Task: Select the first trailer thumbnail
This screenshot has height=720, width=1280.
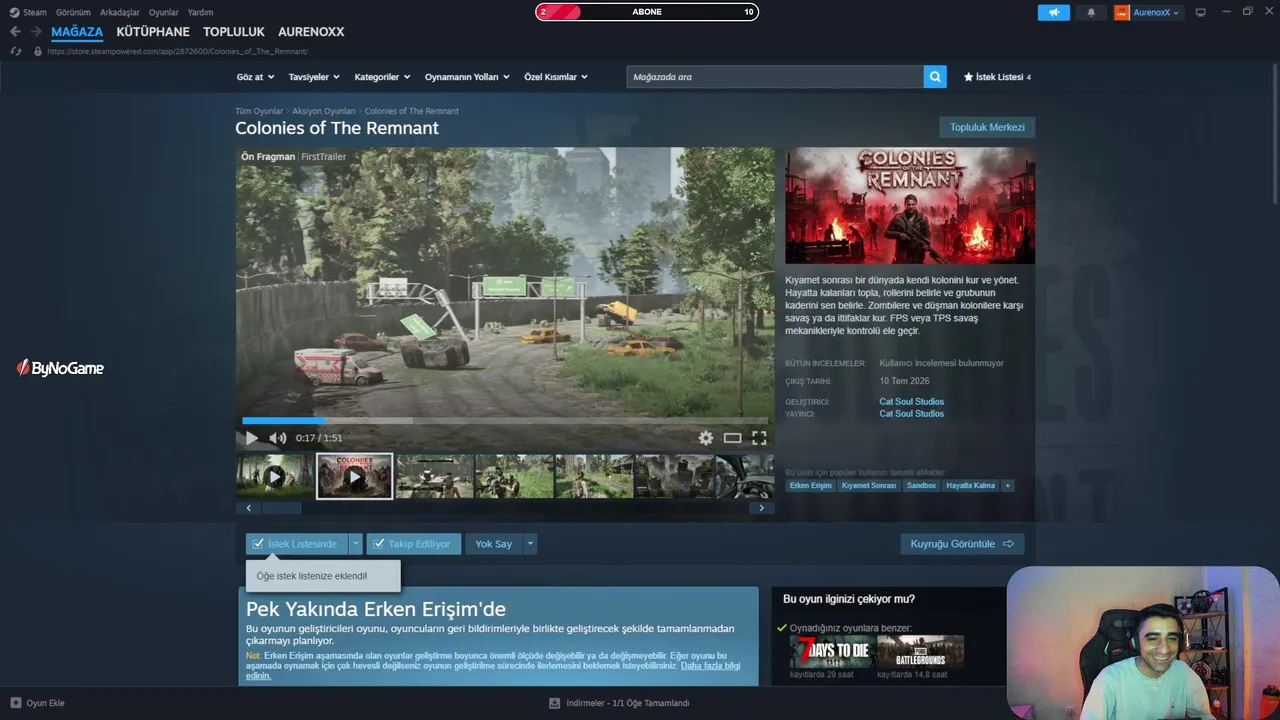Action: tap(275, 477)
